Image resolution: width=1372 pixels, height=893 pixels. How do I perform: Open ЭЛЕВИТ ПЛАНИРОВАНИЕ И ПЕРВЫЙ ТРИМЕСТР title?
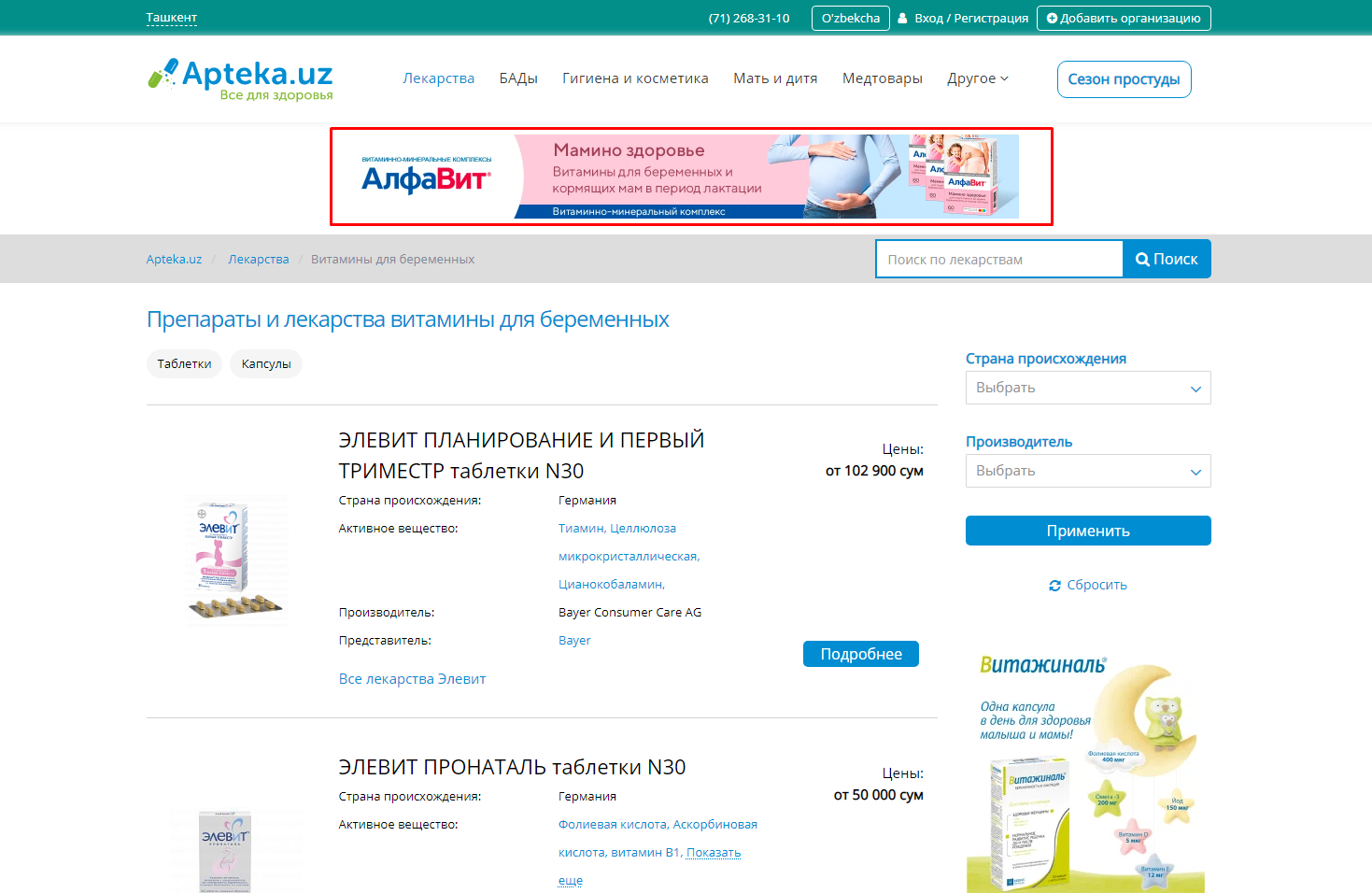(x=521, y=455)
